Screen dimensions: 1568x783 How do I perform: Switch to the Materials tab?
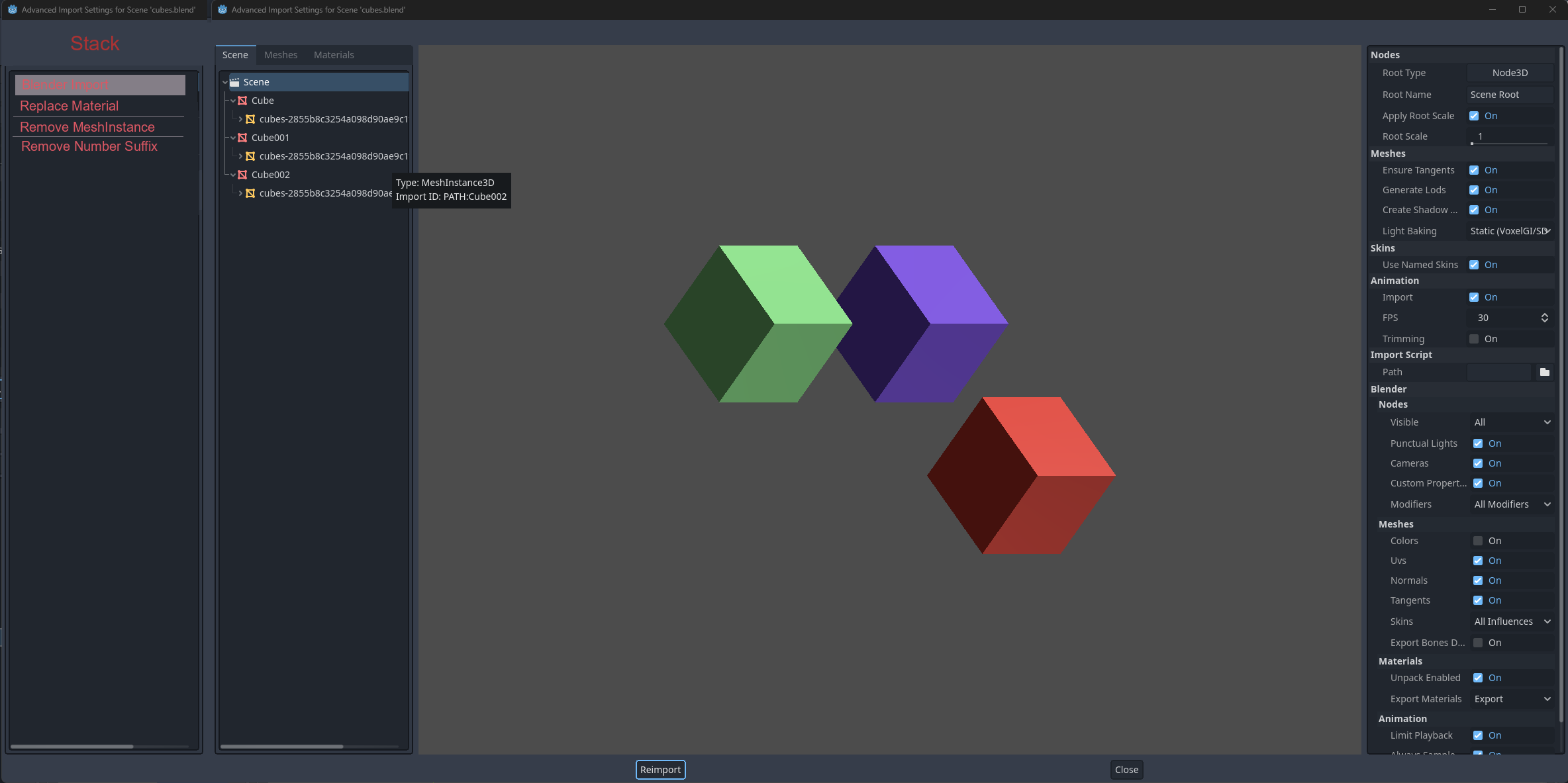click(334, 55)
